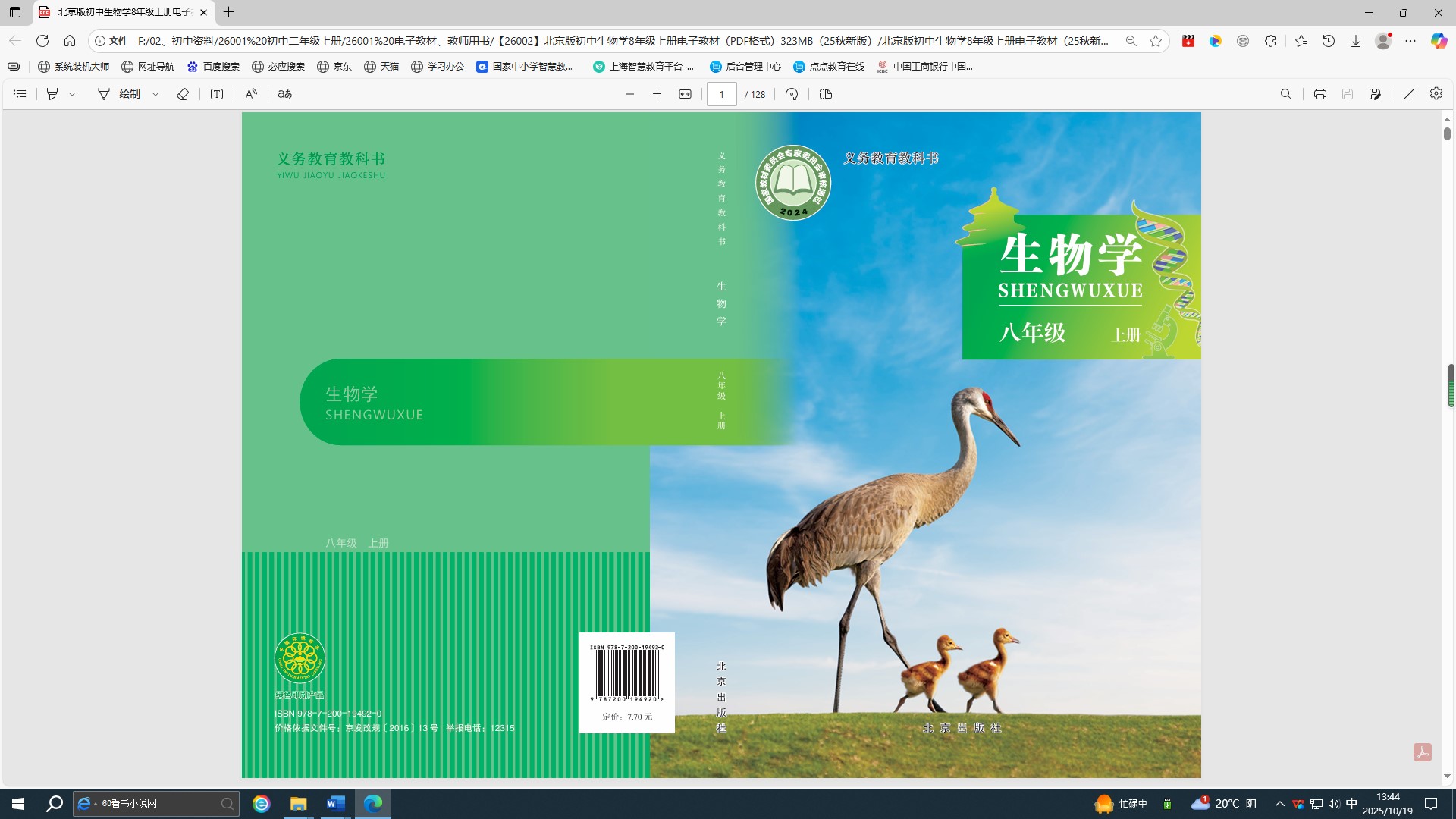1456x819 pixels.
Task: Enter full screen mode
Action: tap(1408, 94)
